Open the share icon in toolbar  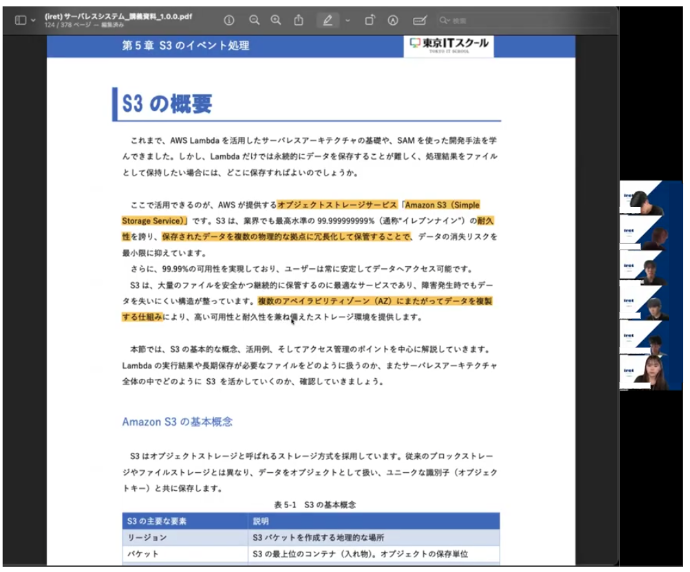(299, 20)
